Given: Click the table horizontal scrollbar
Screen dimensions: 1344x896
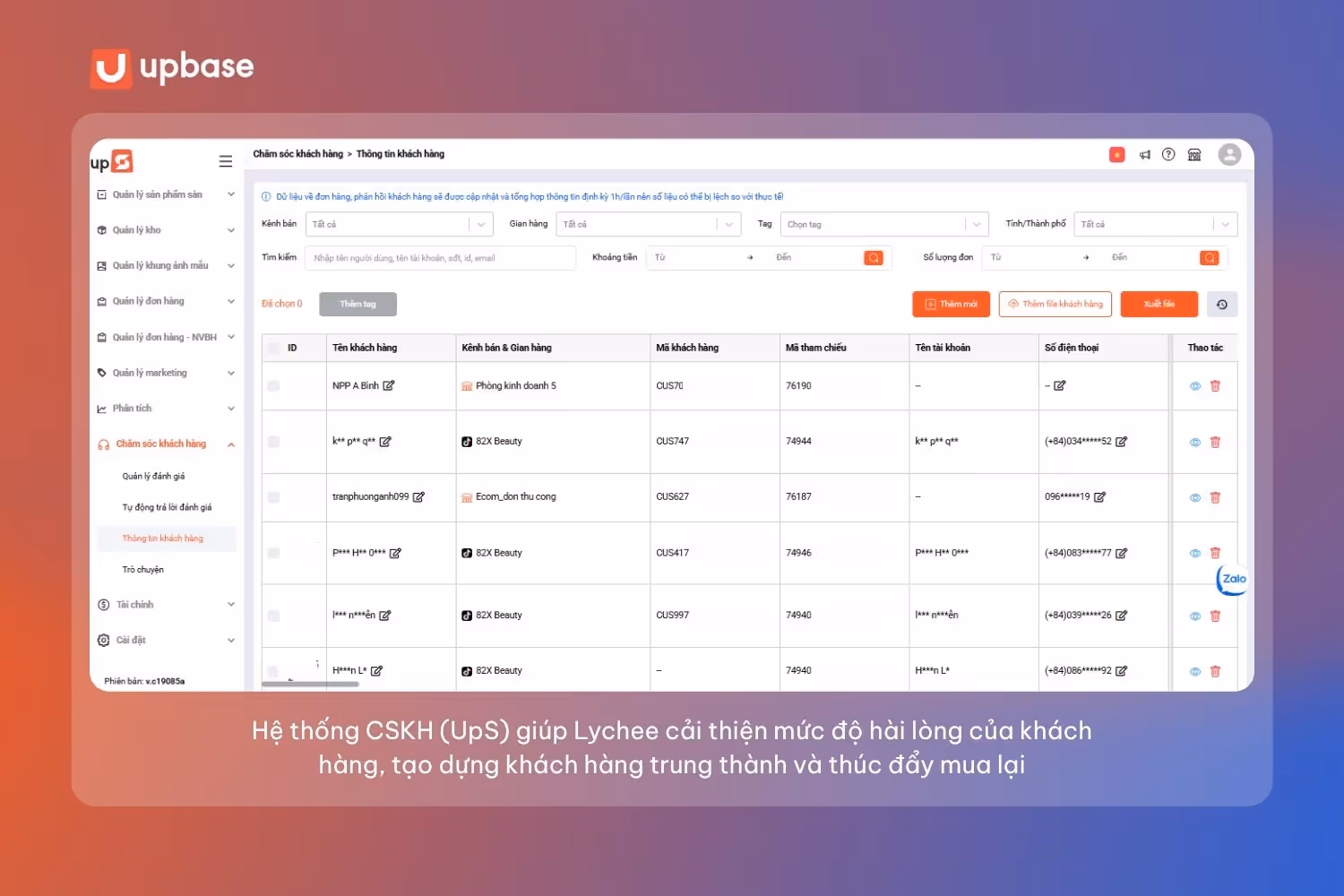Looking at the screenshot, I should point(310,685).
